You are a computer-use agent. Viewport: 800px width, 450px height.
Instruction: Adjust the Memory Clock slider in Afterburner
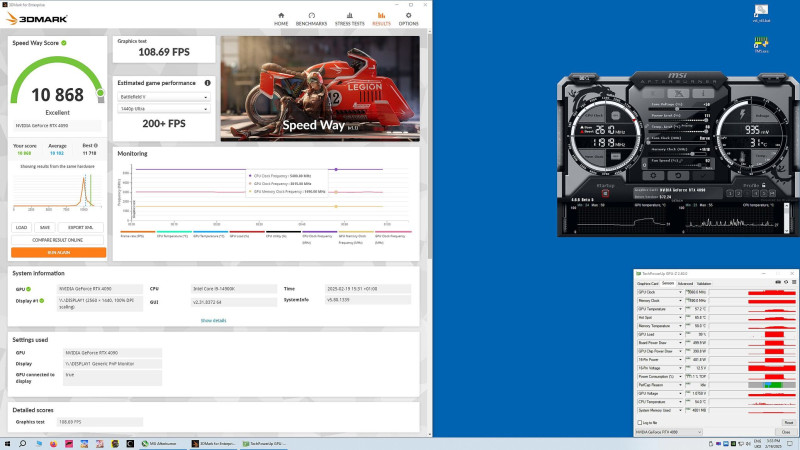(x=677, y=154)
